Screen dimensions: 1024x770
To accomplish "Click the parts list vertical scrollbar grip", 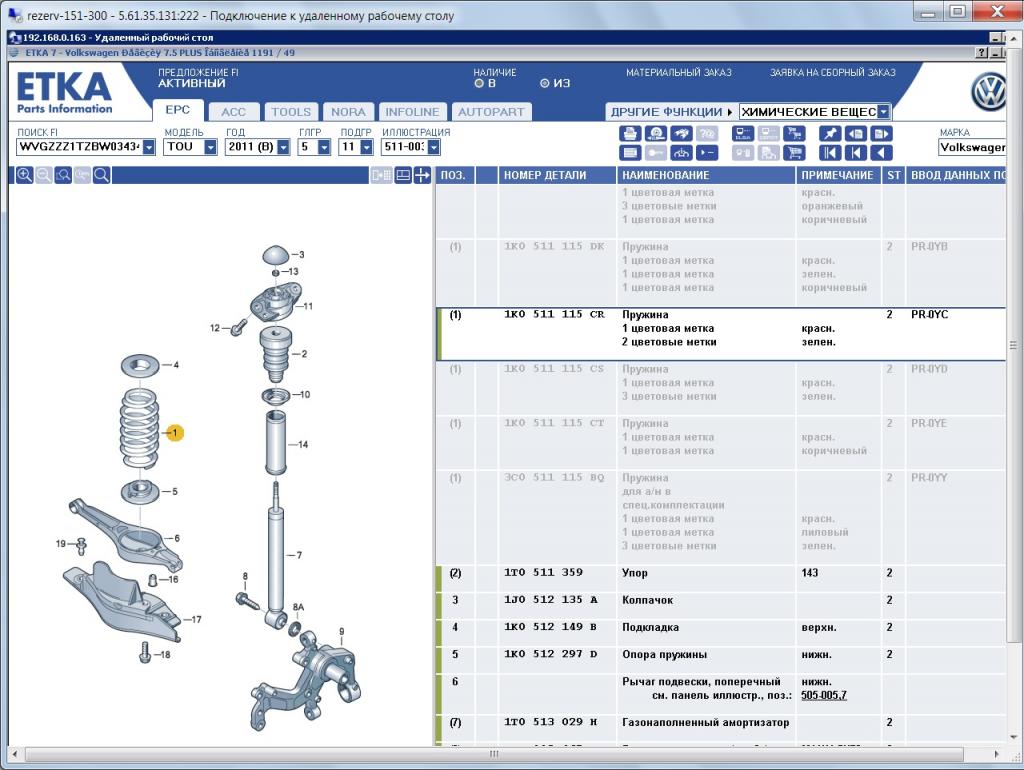I will pyautogui.click(x=1013, y=345).
